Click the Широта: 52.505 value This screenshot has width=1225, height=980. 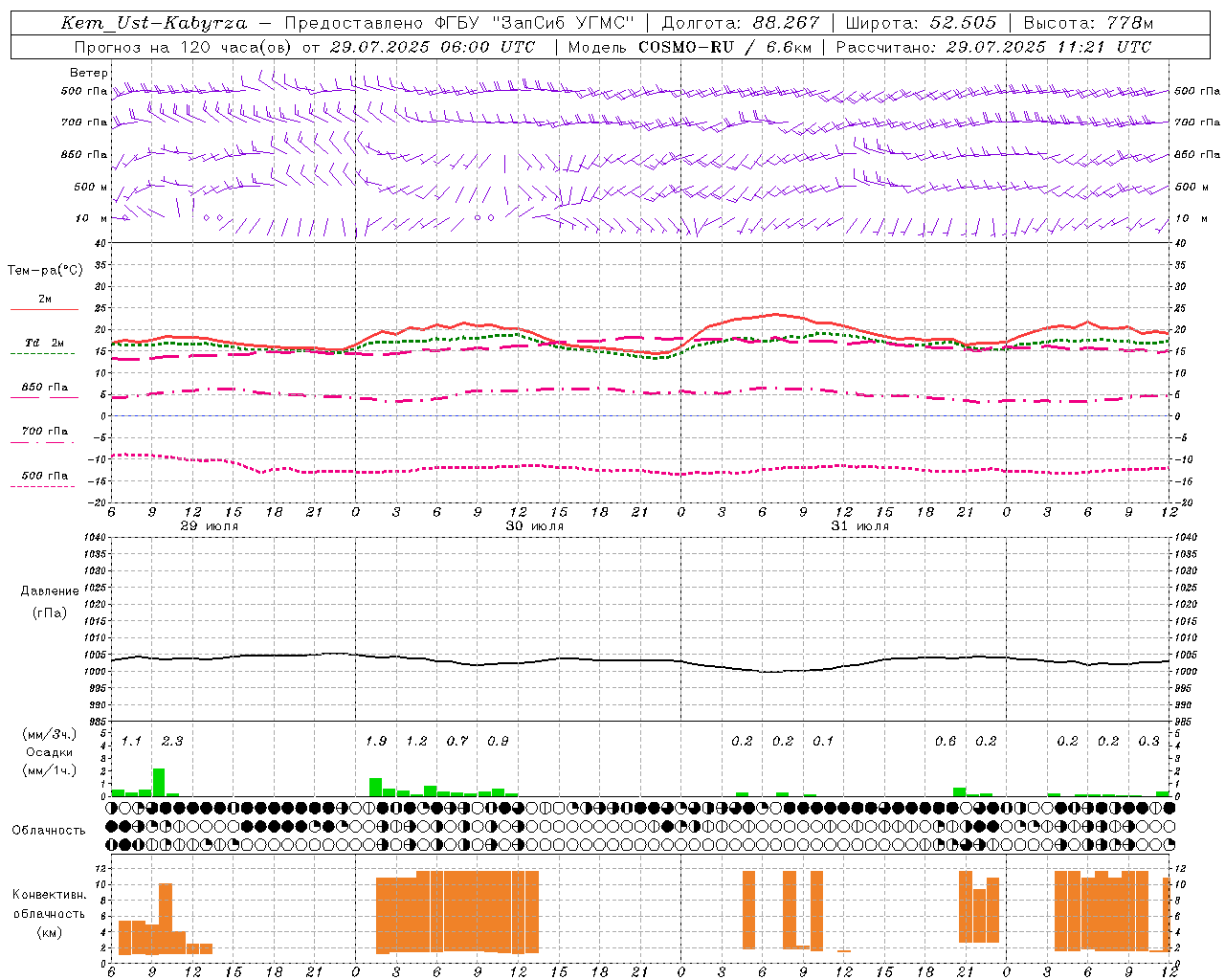coord(921,23)
